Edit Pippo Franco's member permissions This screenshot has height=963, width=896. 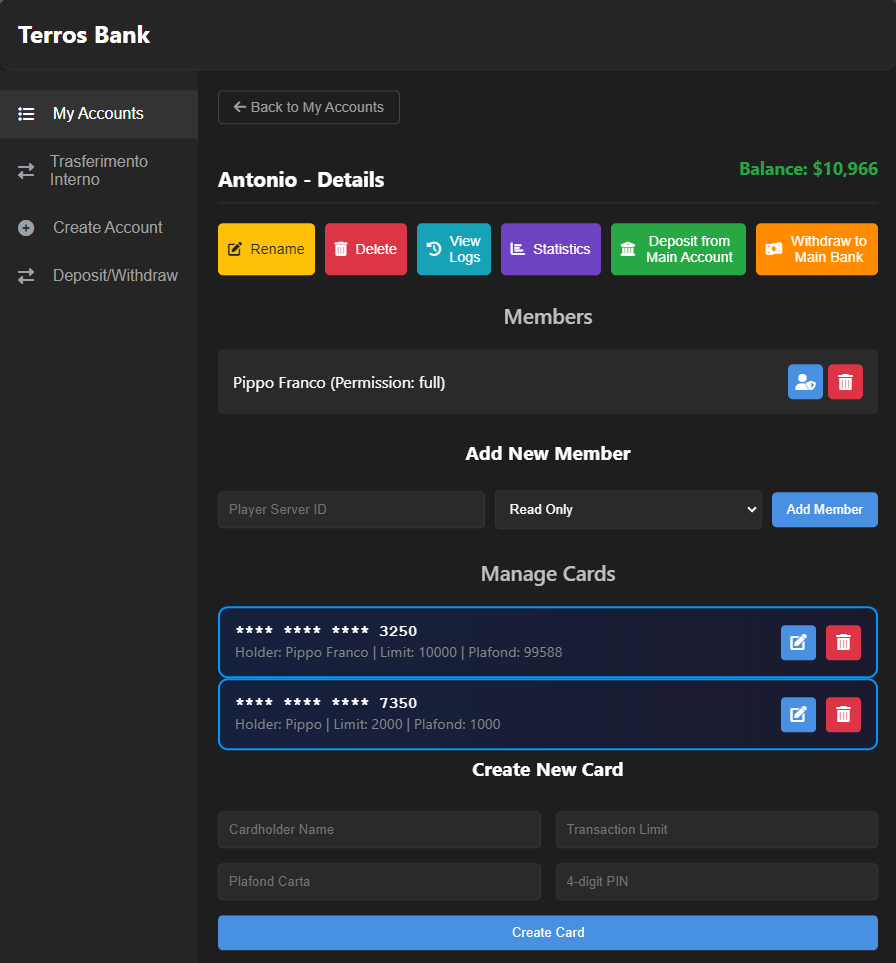coord(805,382)
